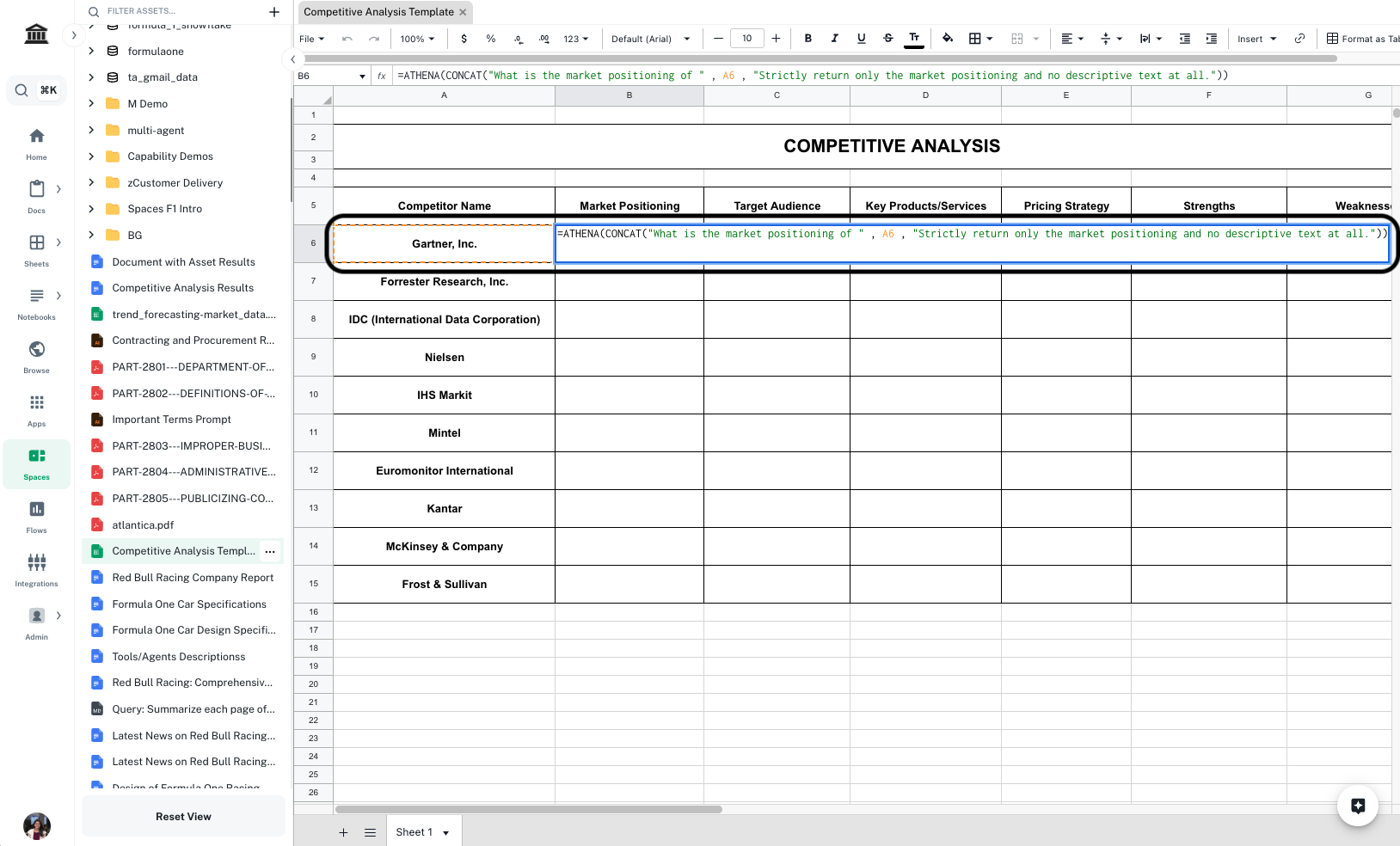Open vertical alignment dropdown
Image resolution: width=1400 pixels, height=846 pixels.
click(x=1111, y=39)
